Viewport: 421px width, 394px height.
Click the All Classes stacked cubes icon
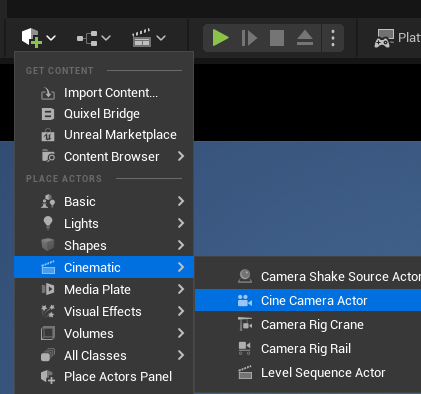click(48, 355)
